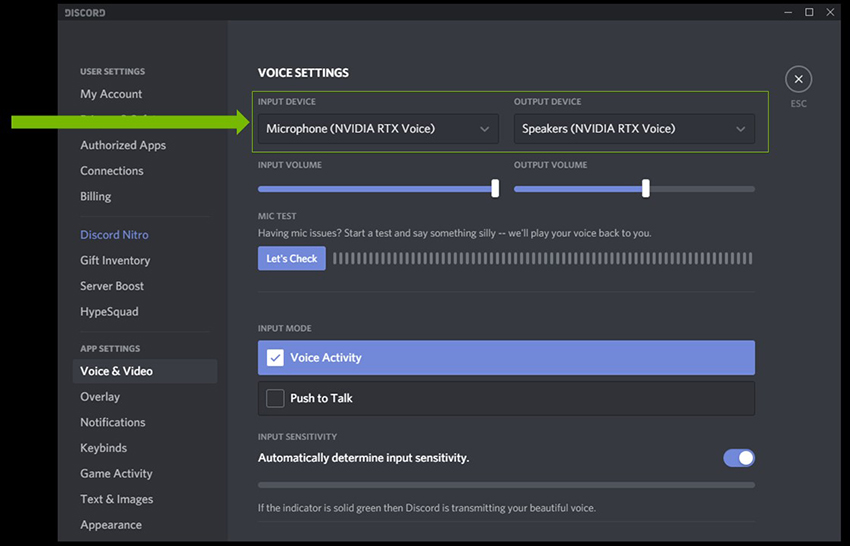Open the Input Device dropdown
The image size is (850, 546).
tap(378, 128)
